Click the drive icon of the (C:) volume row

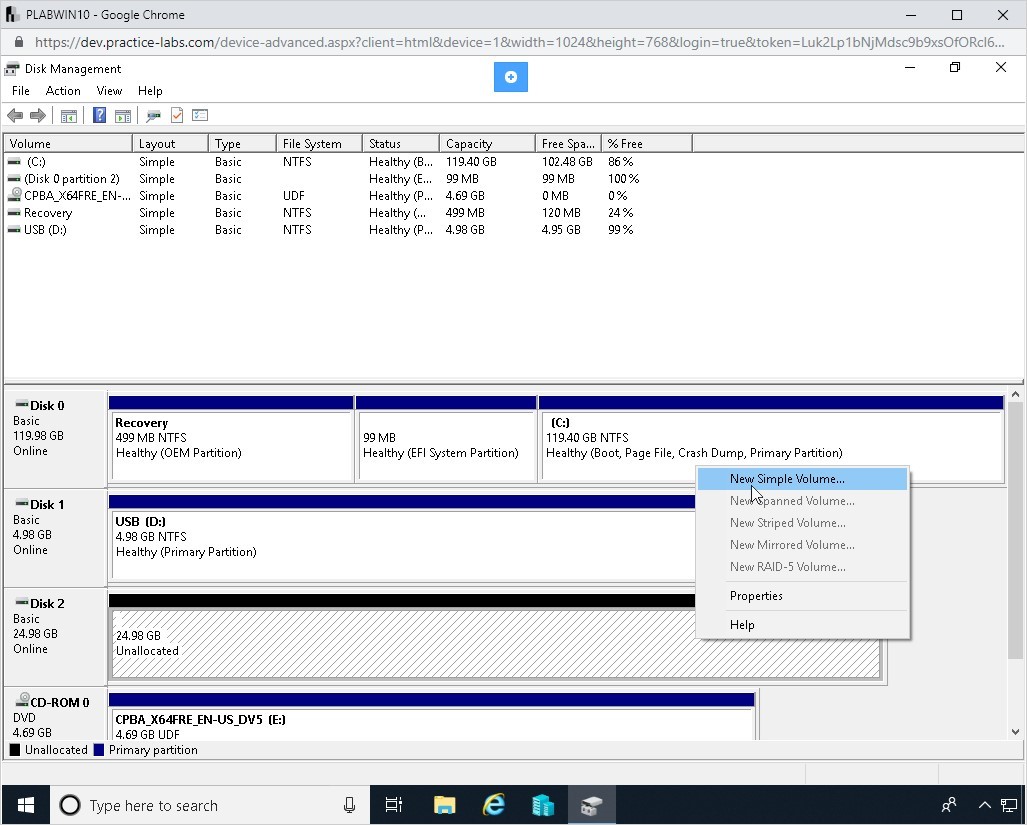(14, 162)
